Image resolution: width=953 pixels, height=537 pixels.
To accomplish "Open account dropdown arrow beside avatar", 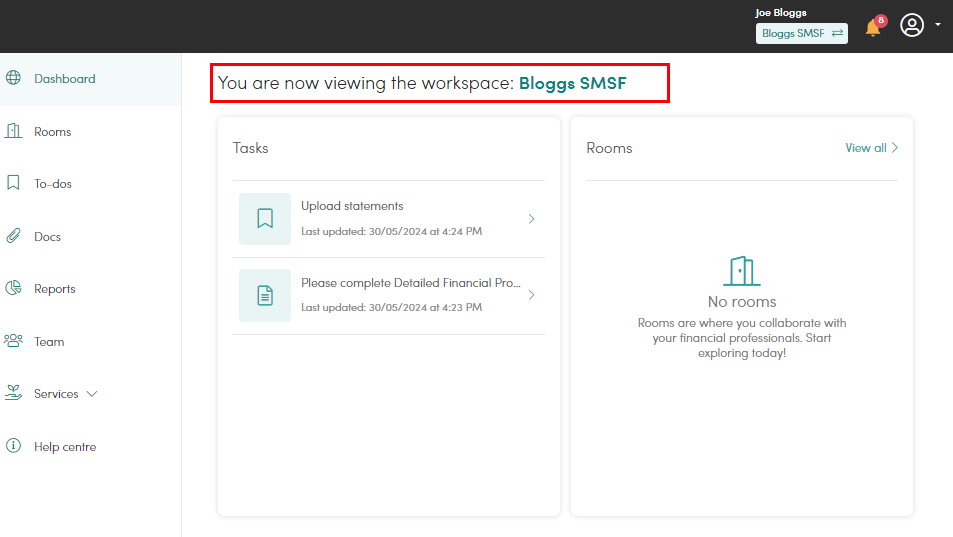I will (x=938, y=25).
